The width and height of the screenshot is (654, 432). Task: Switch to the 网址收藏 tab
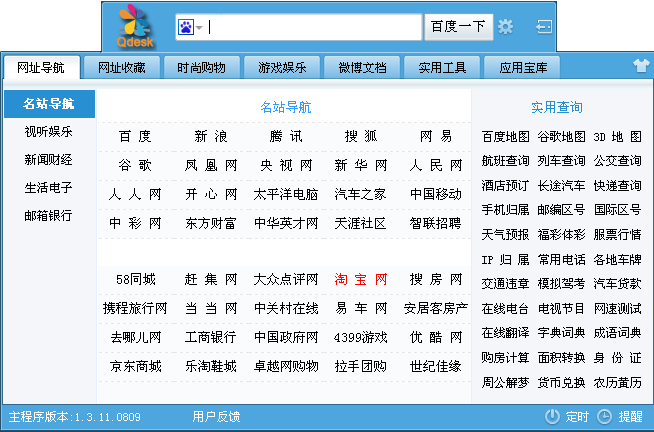122,68
